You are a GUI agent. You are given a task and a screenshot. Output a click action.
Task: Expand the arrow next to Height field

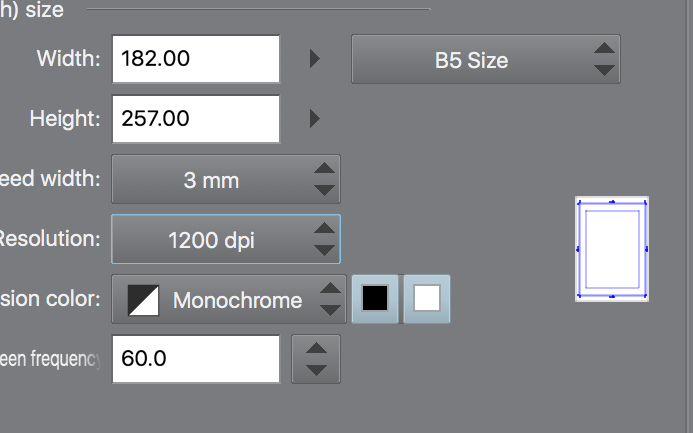(x=315, y=119)
